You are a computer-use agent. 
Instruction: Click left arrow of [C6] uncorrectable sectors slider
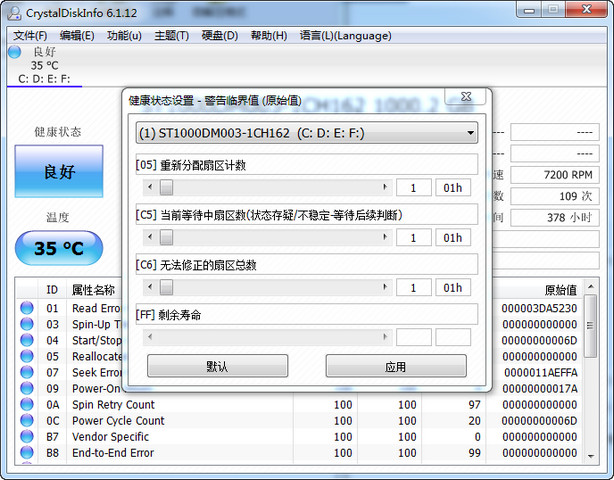pos(150,287)
